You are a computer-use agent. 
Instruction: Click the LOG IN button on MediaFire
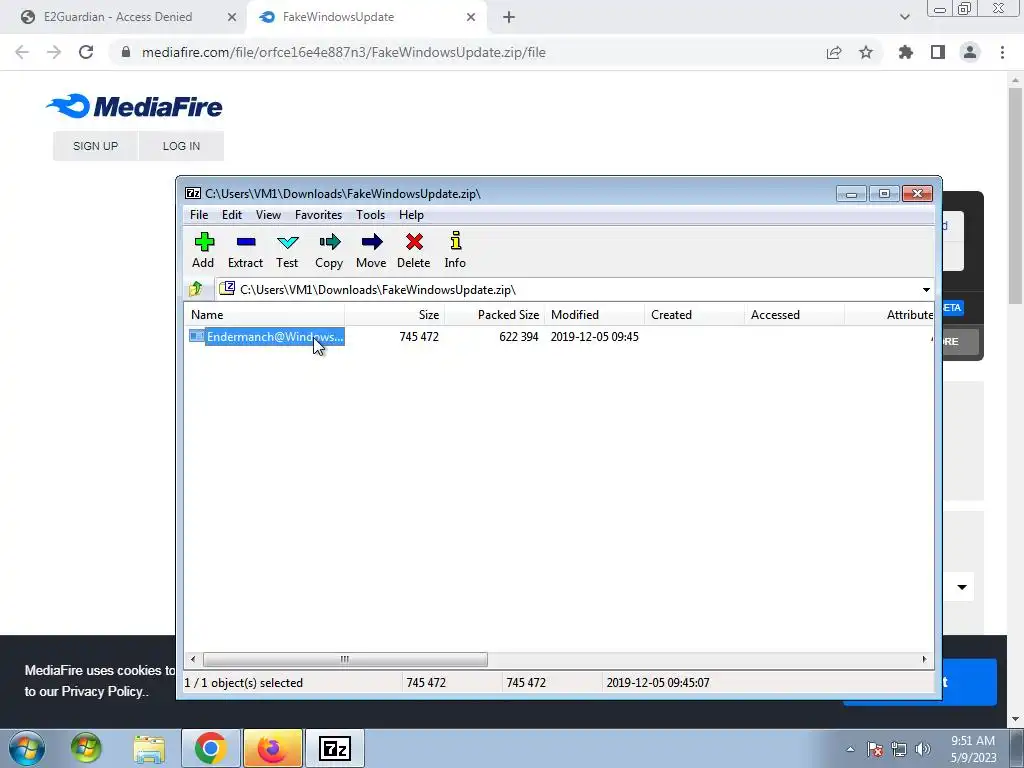coord(182,146)
